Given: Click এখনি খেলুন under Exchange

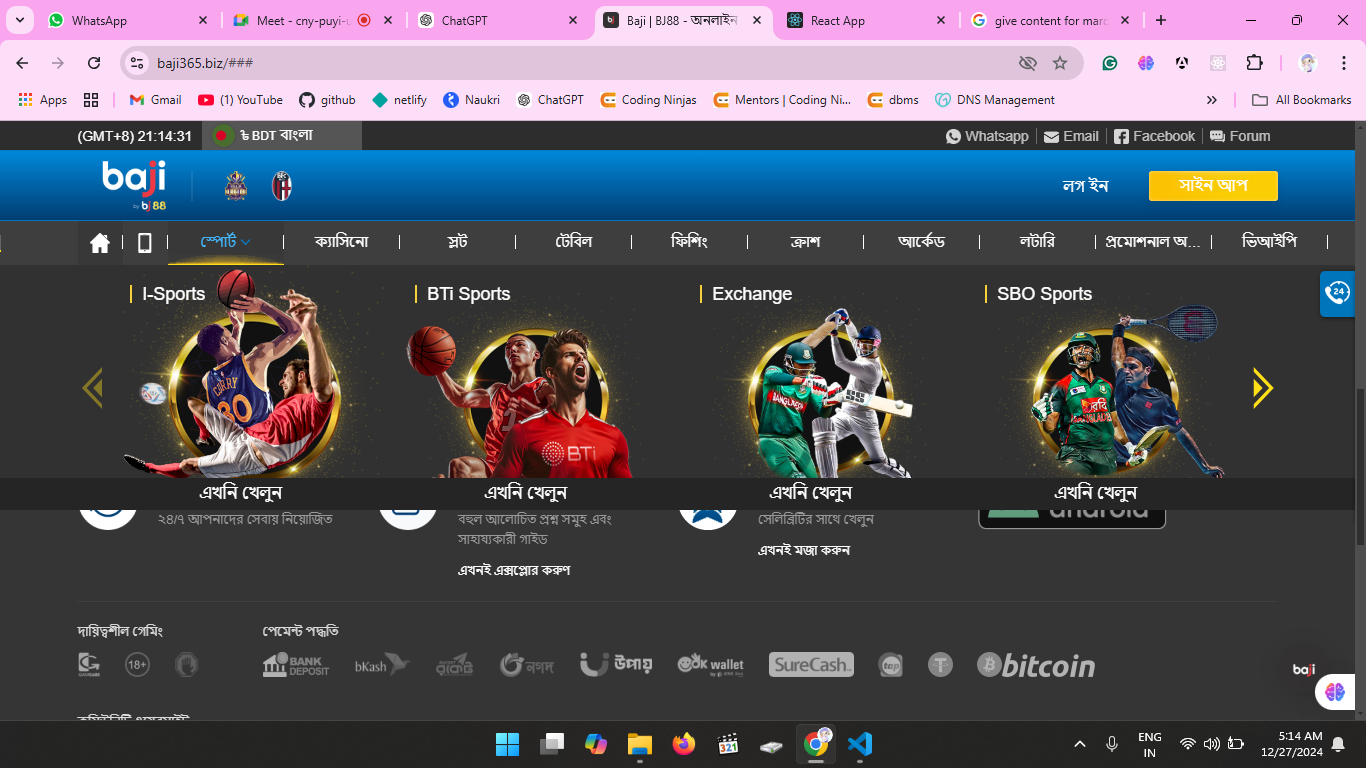Looking at the screenshot, I should (810, 493).
